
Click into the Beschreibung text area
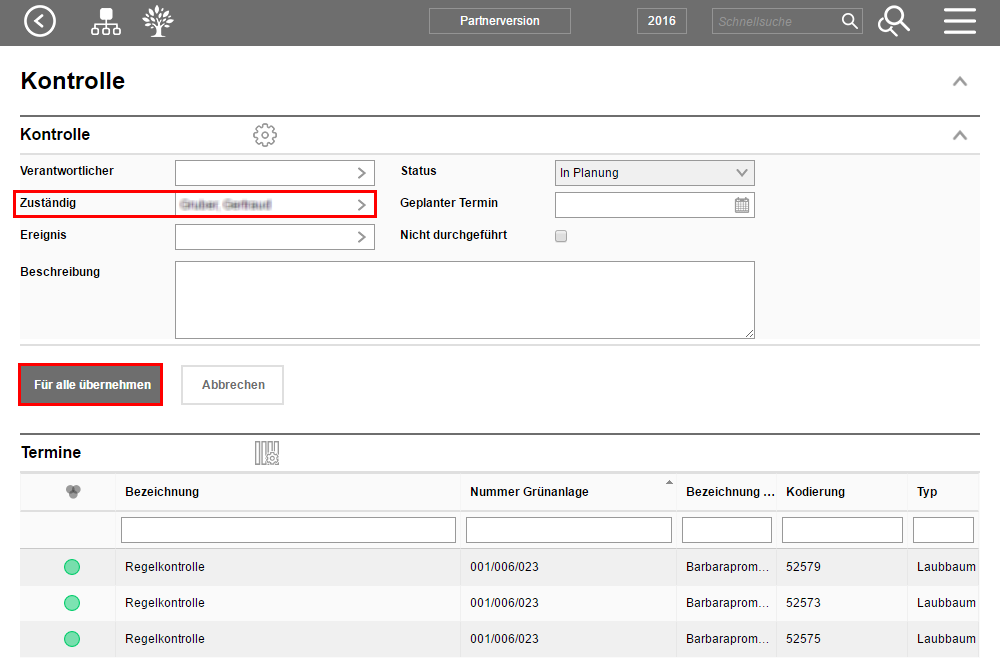[464, 300]
